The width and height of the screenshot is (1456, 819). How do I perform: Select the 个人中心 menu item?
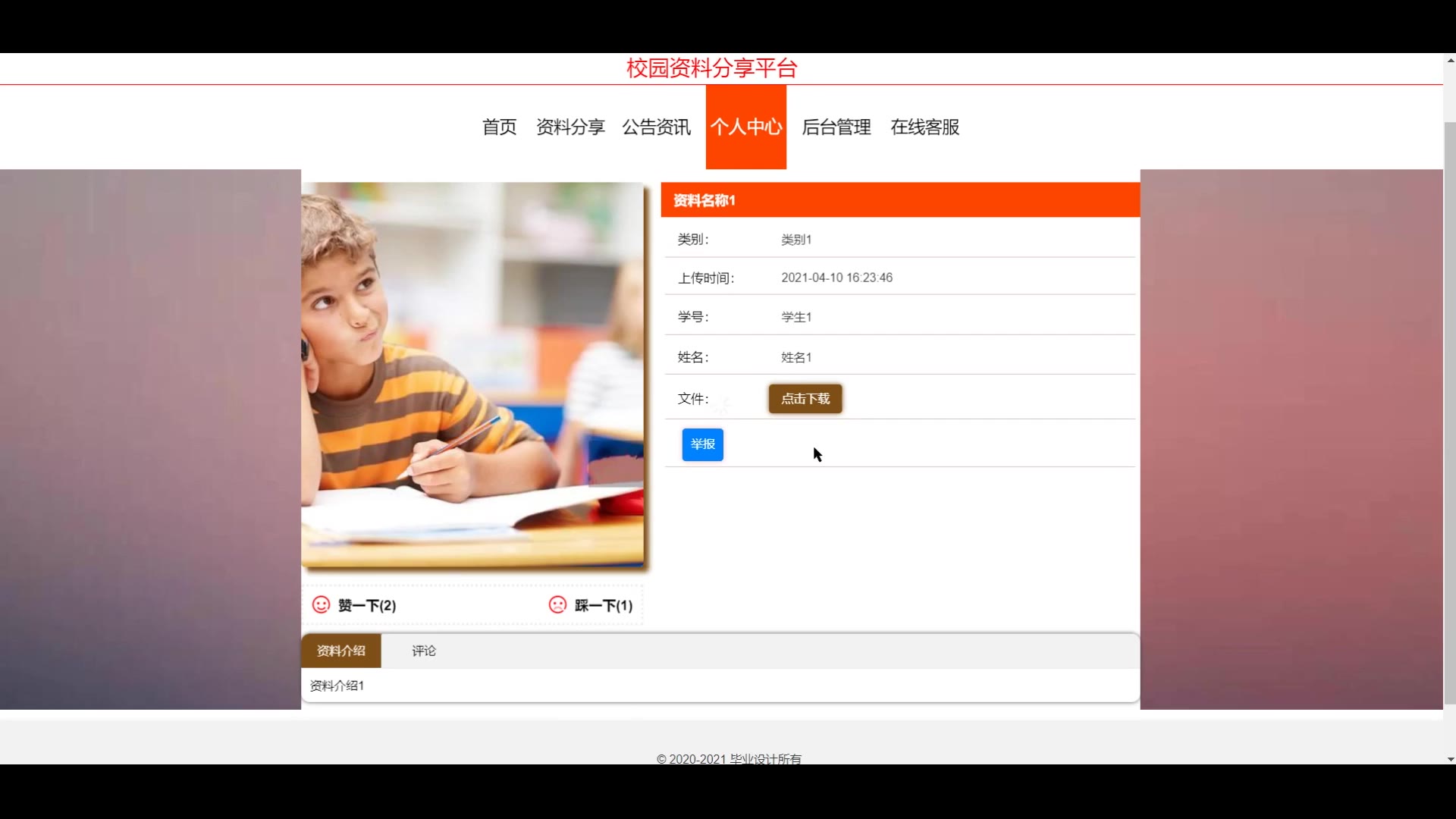click(745, 127)
